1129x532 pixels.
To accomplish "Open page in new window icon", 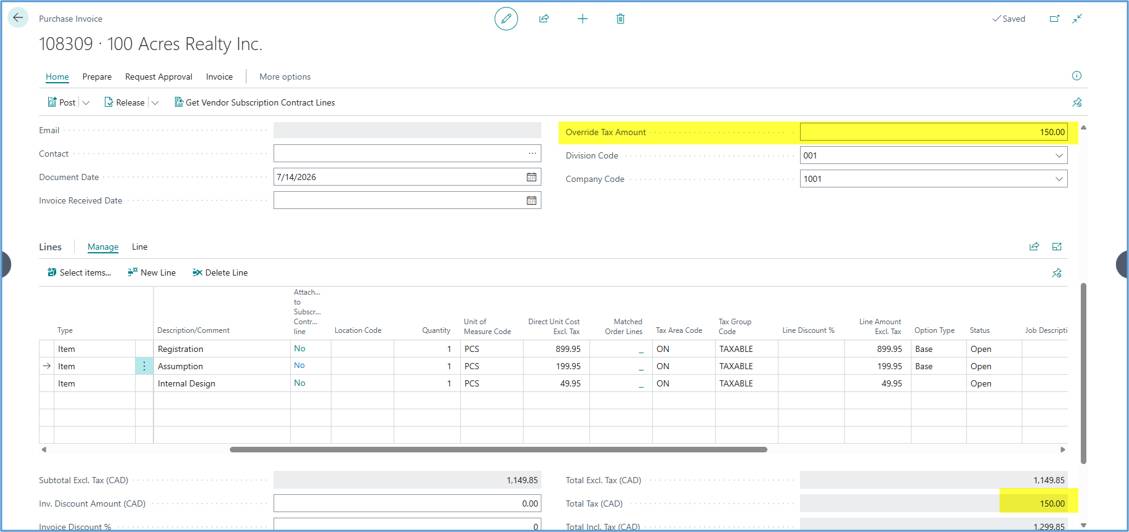I will [1054, 19].
